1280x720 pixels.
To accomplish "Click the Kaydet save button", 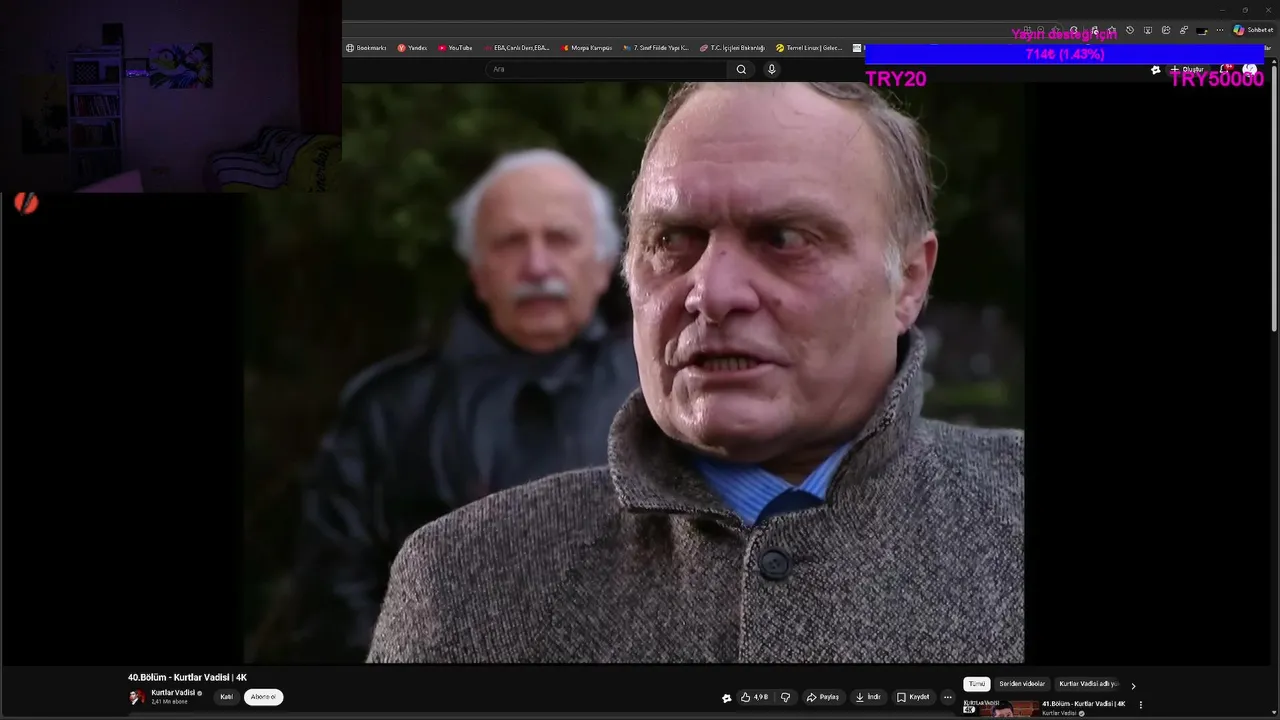I will pos(913,697).
